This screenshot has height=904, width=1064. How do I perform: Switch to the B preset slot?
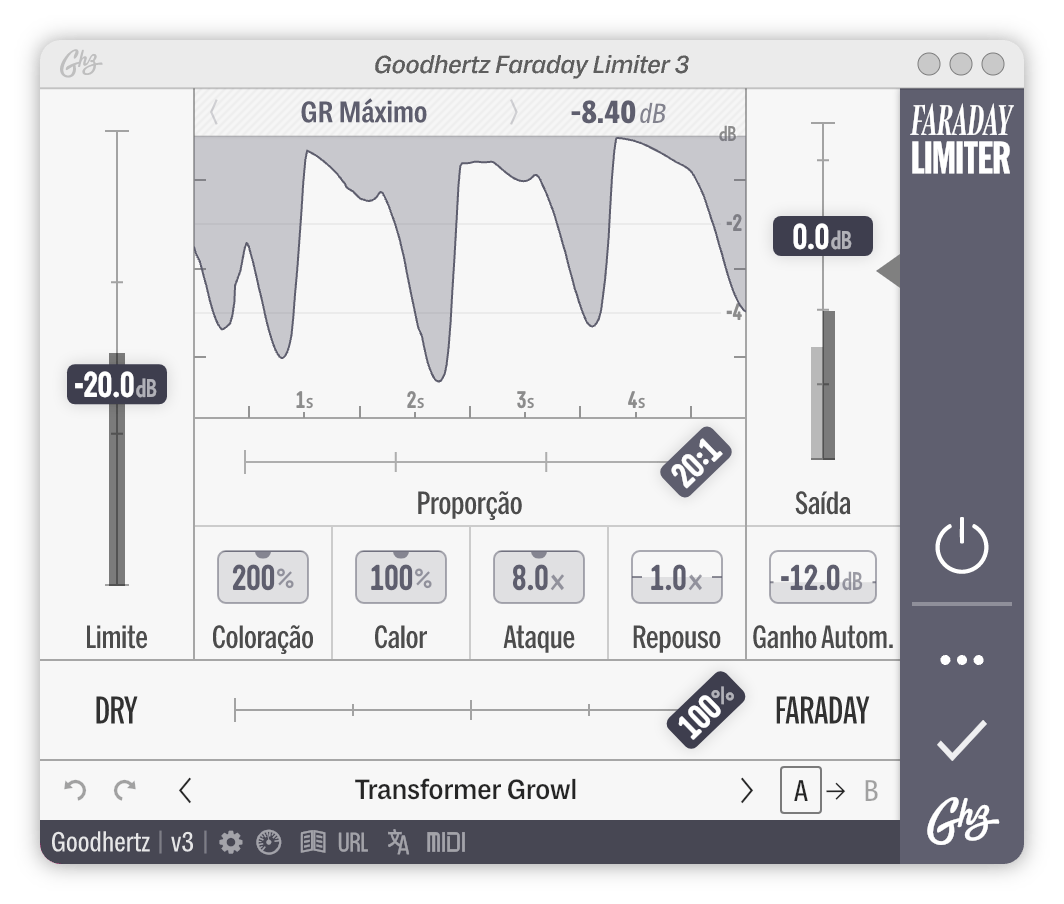click(x=871, y=791)
